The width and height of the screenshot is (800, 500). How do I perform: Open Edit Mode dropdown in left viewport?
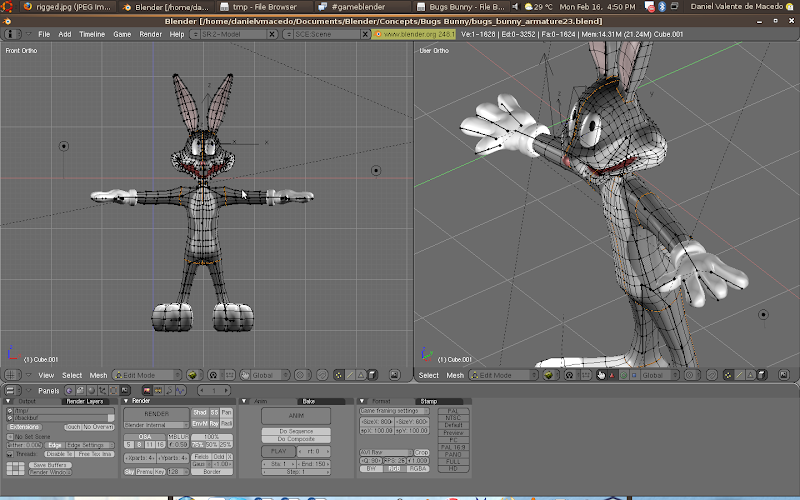click(147, 376)
